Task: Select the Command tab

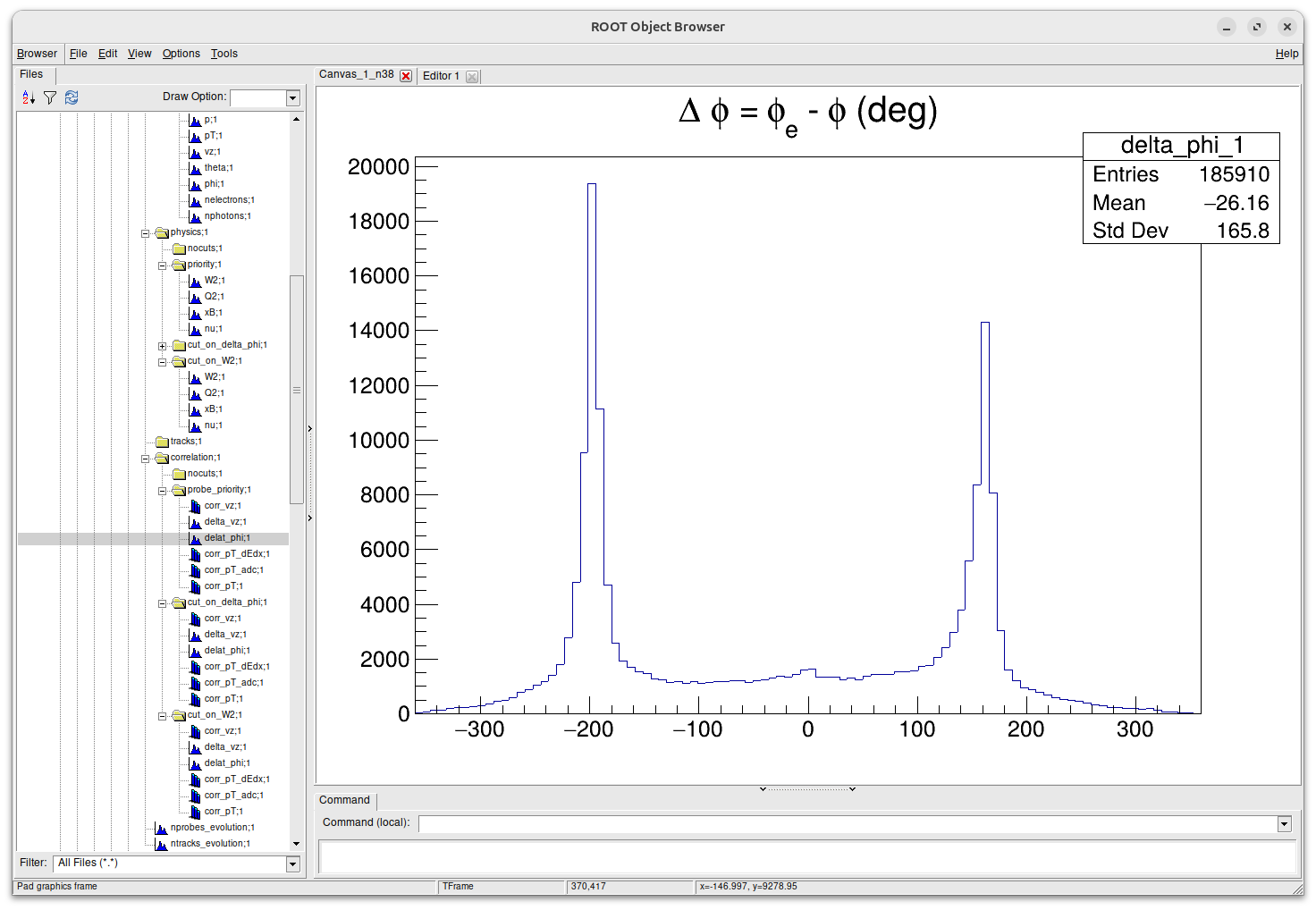Action: (x=344, y=800)
